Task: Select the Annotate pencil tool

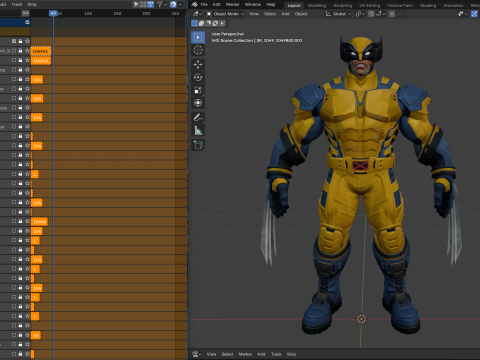Action: tap(198, 117)
